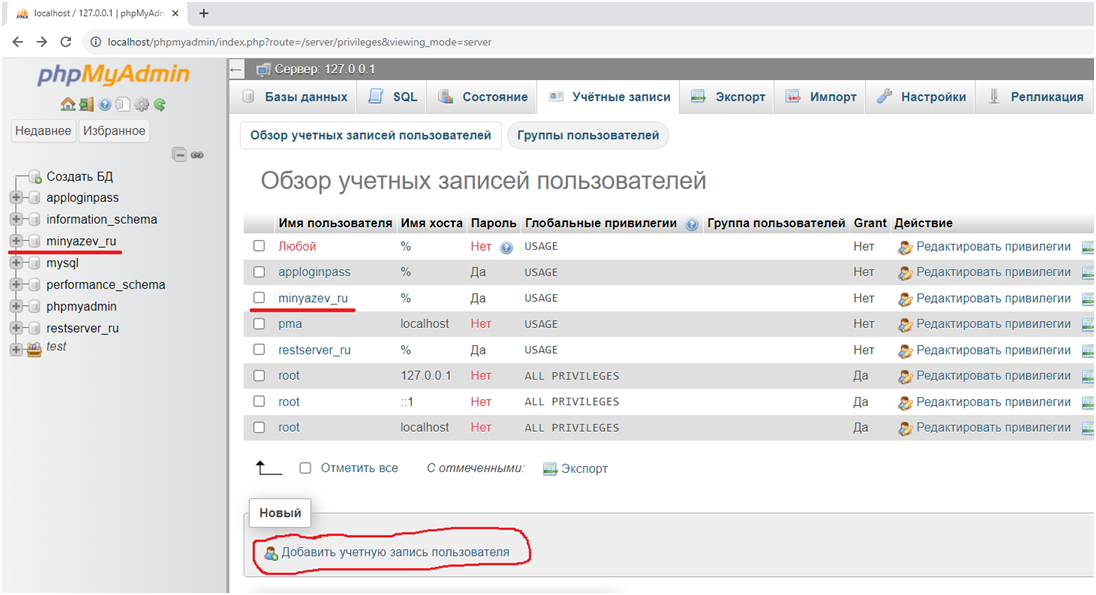Tick the checkbox for root at localhost
The height and width of the screenshot is (595, 1096).
tap(259, 427)
